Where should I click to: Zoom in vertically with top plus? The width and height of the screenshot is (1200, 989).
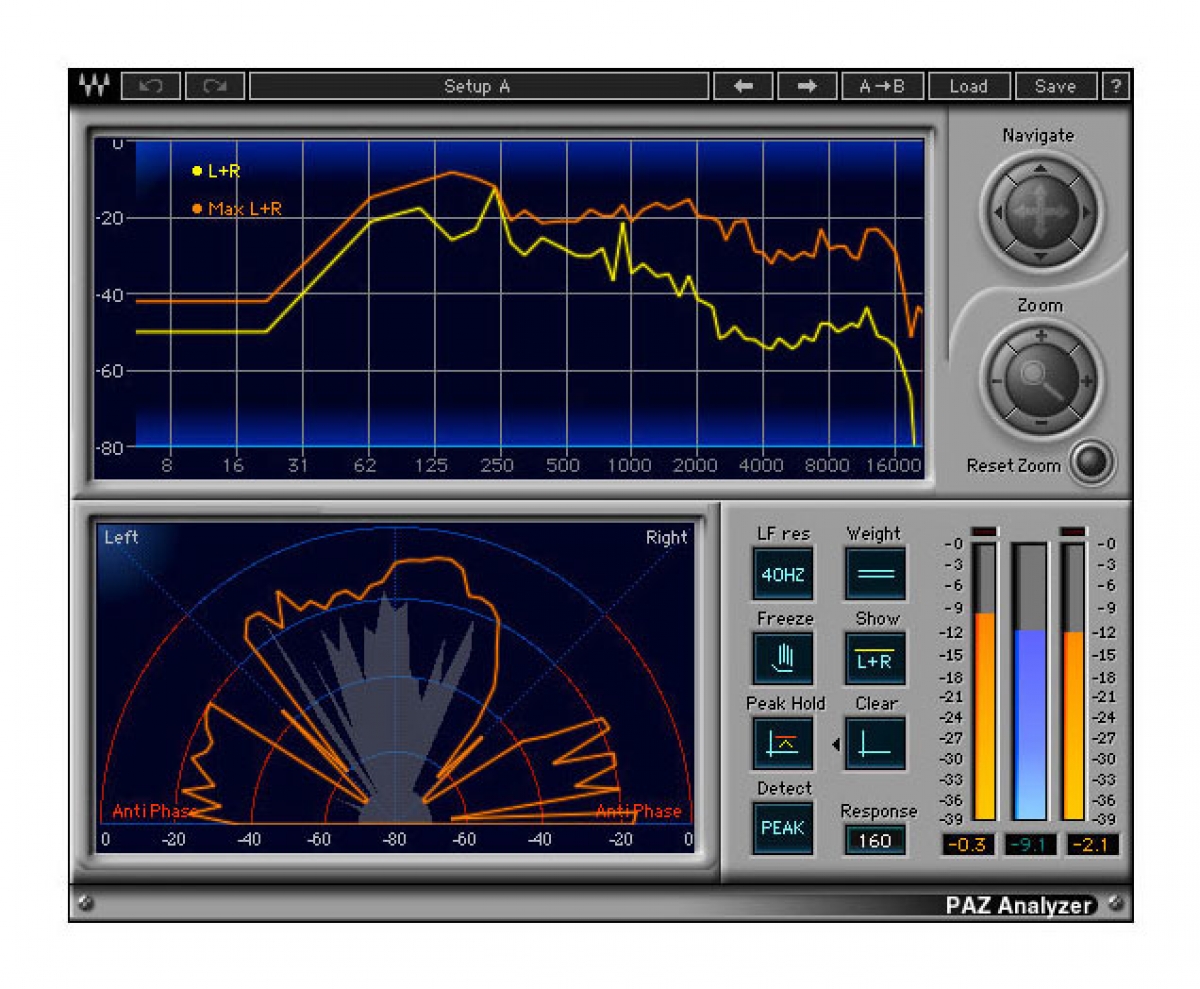coord(1040,336)
